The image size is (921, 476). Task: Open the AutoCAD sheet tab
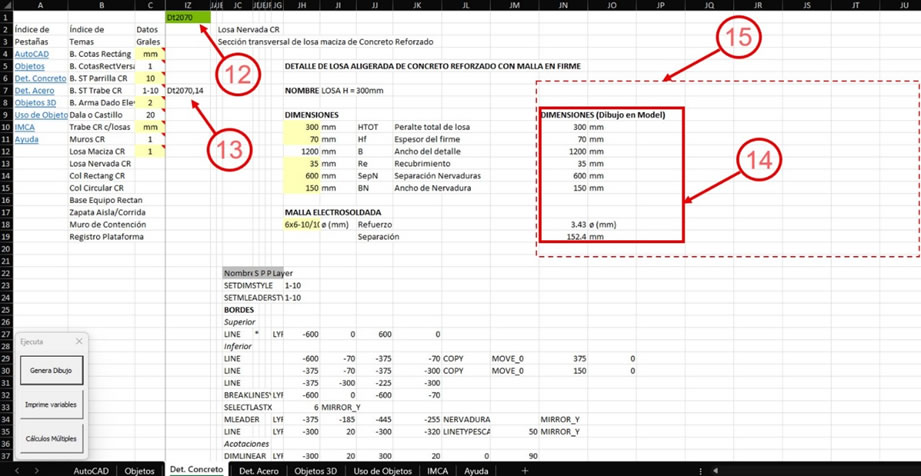[x=91, y=470]
